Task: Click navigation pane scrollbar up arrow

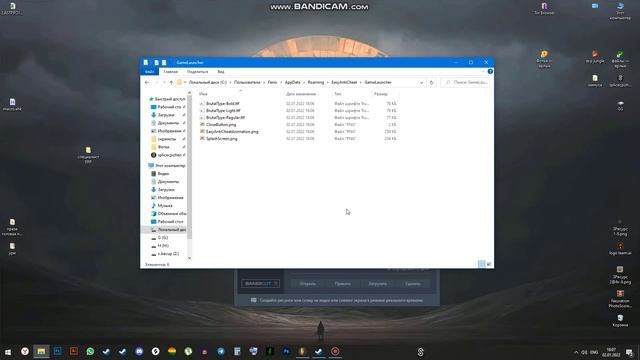Action: point(189,93)
